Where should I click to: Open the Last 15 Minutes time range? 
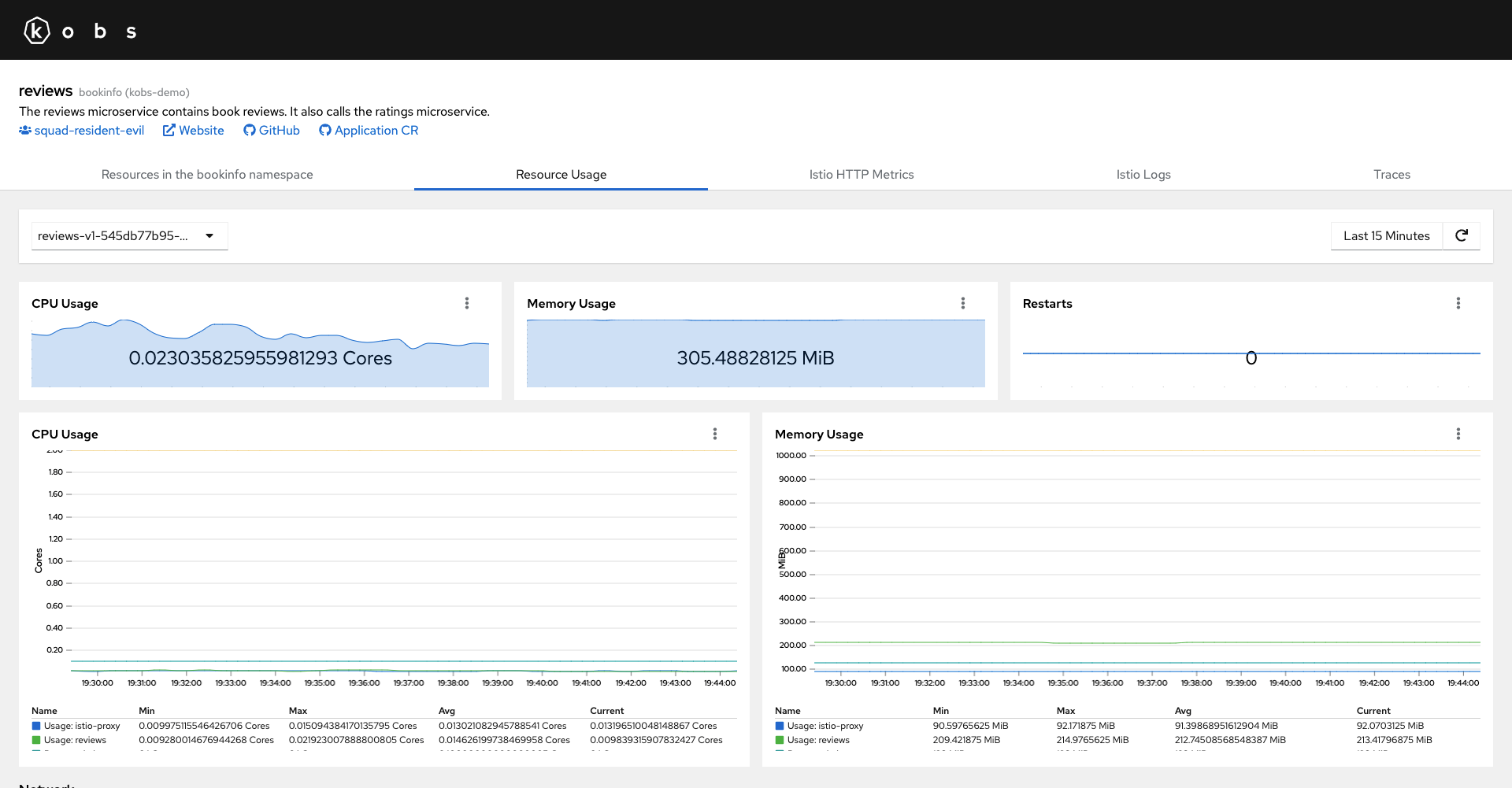[1386, 236]
